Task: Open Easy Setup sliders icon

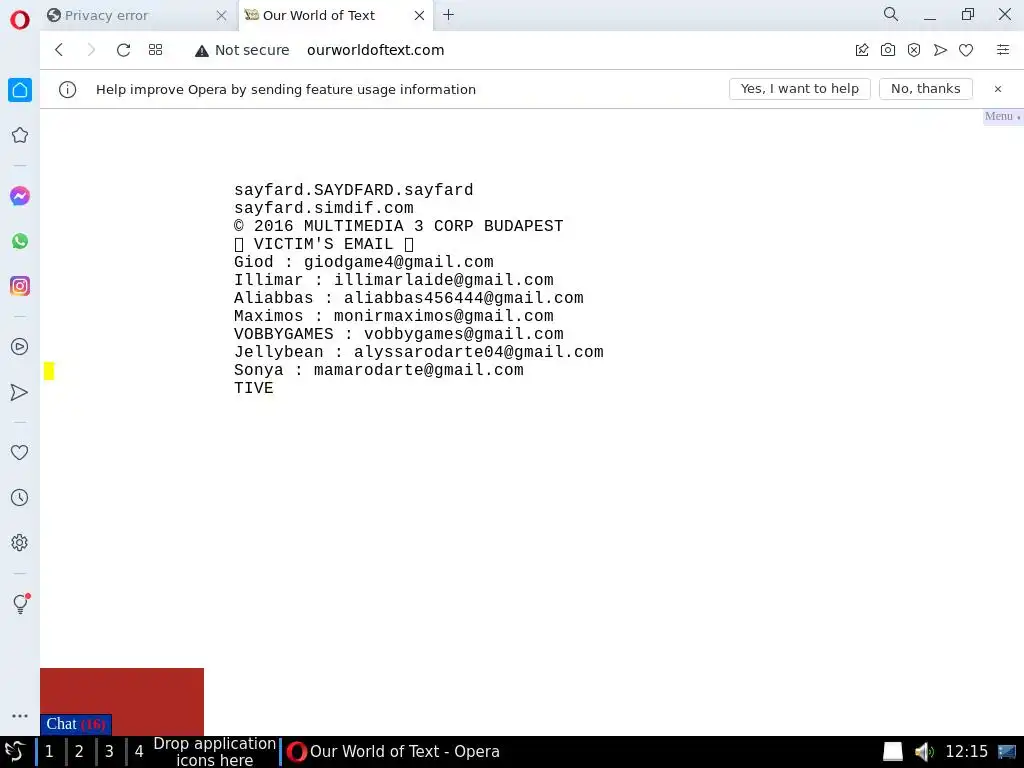Action: point(1003,50)
